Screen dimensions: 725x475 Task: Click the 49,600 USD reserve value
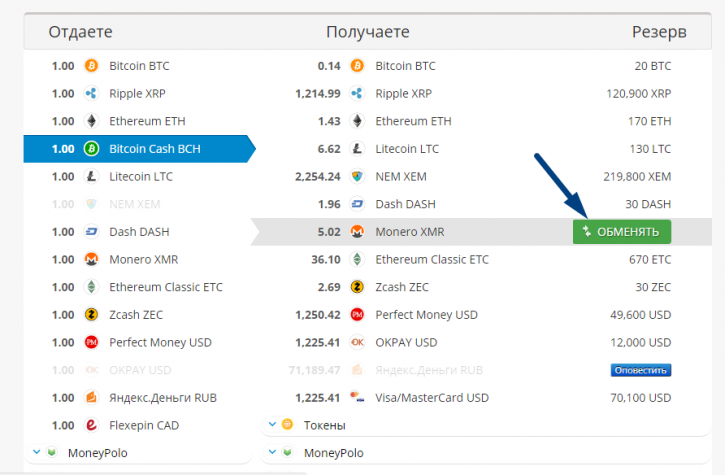tap(641, 315)
